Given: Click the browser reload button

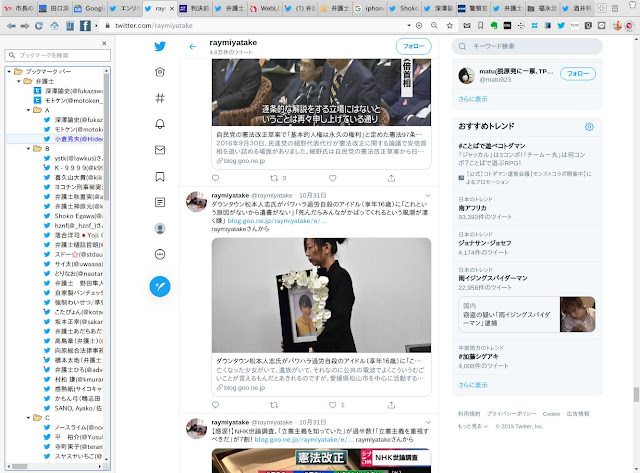Looking at the screenshot, I should pos(39,26).
